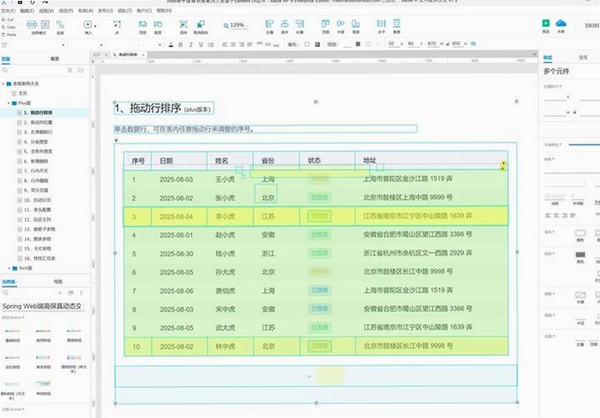Click the Italic formatting icon

pos(191,44)
